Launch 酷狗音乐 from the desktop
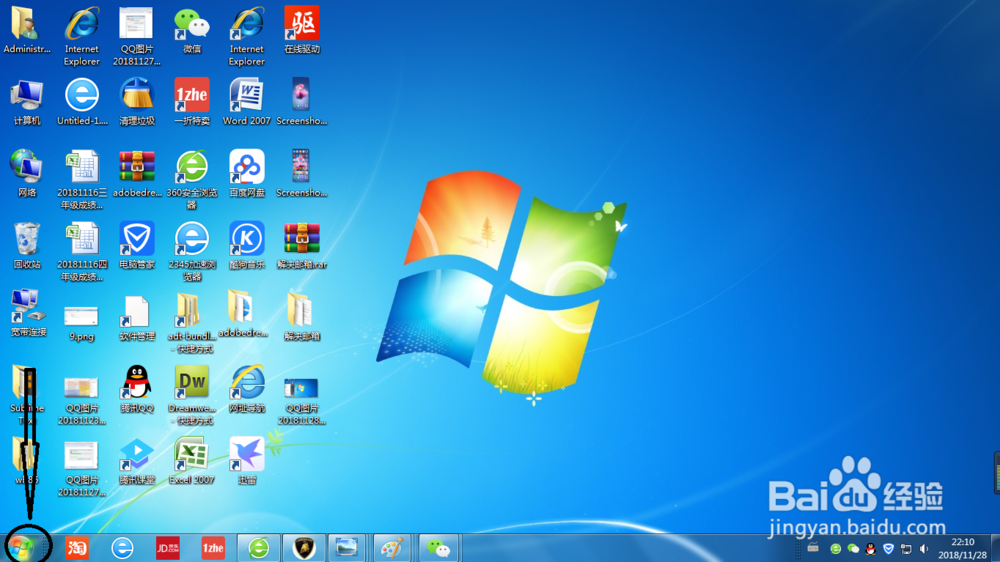This screenshot has width=1000, height=562. point(246,246)
